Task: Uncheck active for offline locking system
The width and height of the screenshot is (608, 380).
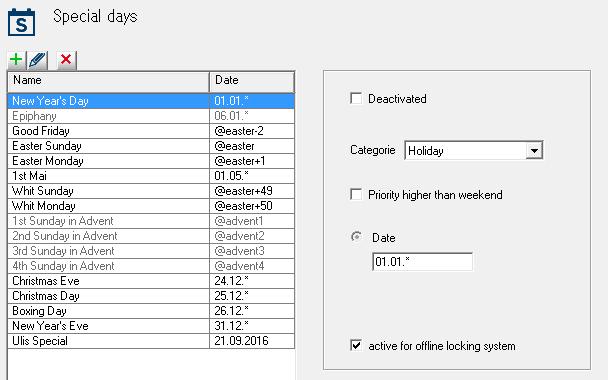Action: (x=356, y=345)
